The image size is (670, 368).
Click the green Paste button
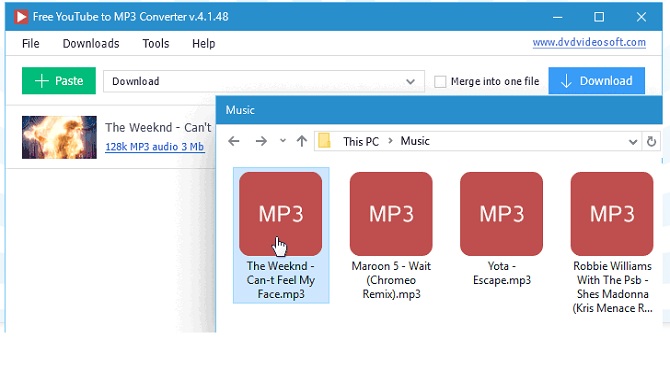59,80
